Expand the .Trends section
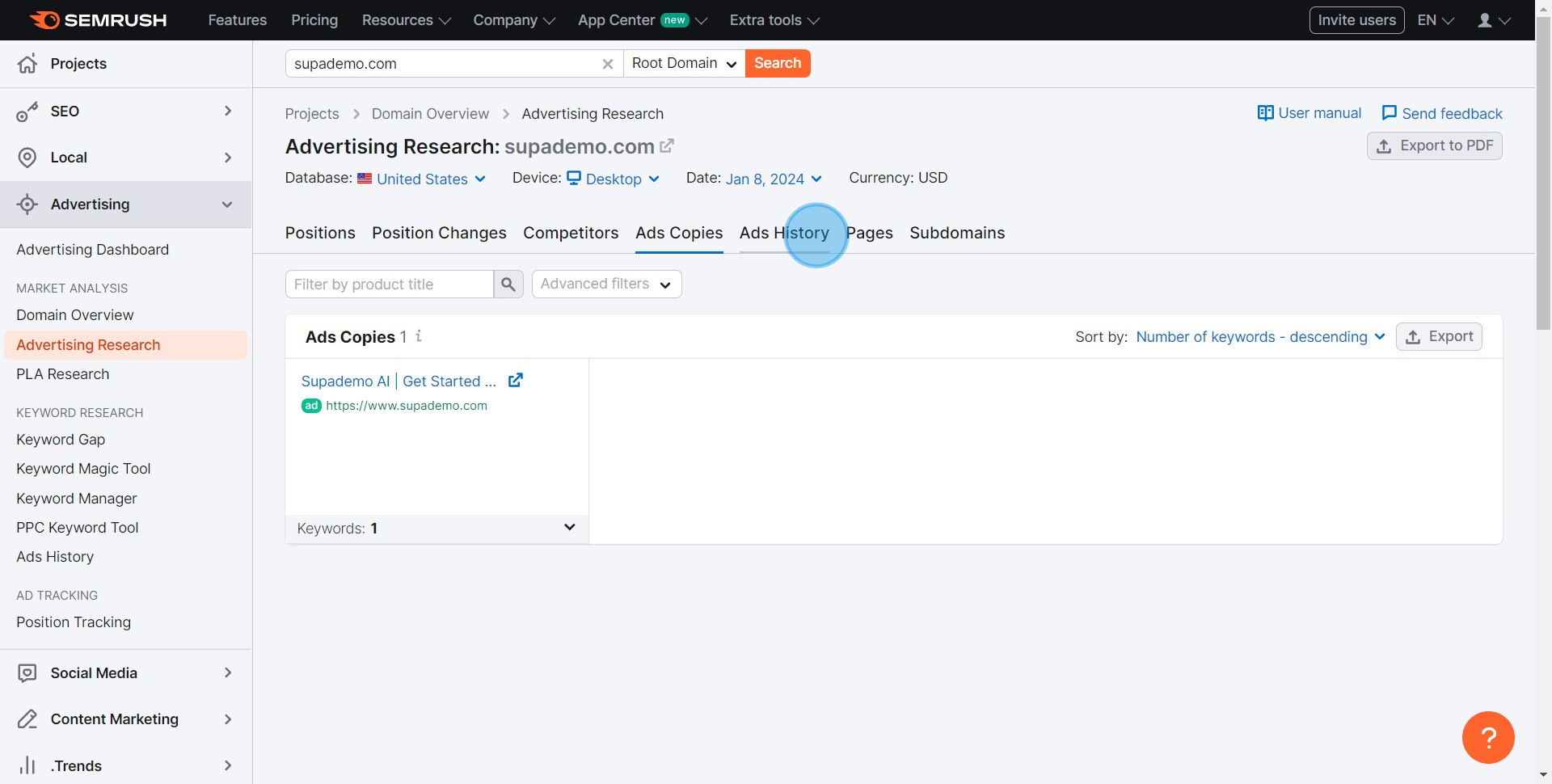Screen dimensions: 1552x784 click(228, 765)
